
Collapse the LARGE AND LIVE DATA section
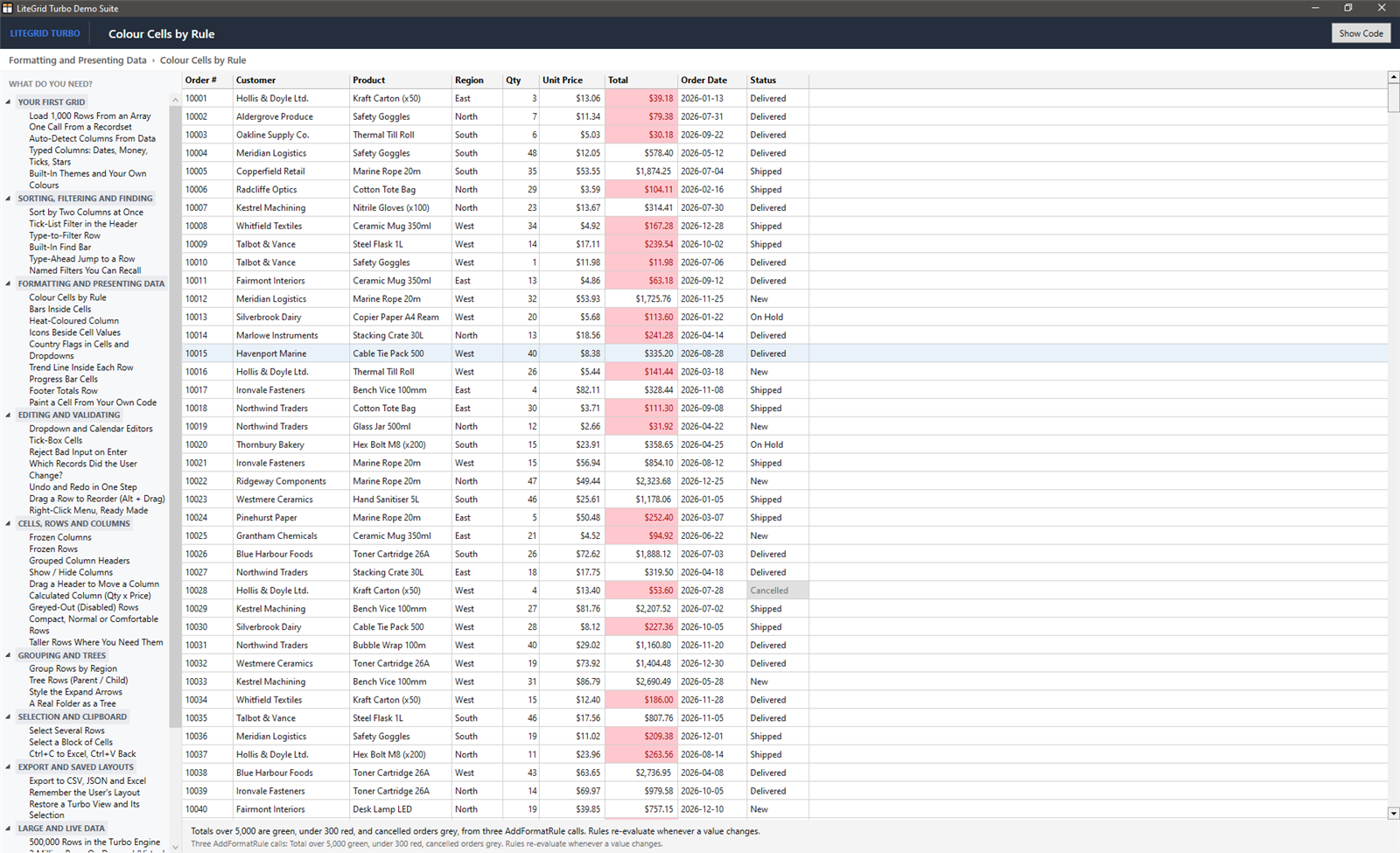(x=8, y=829)
